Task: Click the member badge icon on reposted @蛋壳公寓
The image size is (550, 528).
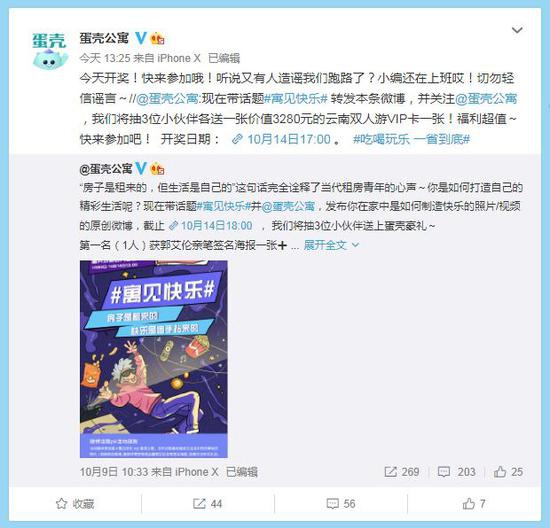Action: pos(157,169)
